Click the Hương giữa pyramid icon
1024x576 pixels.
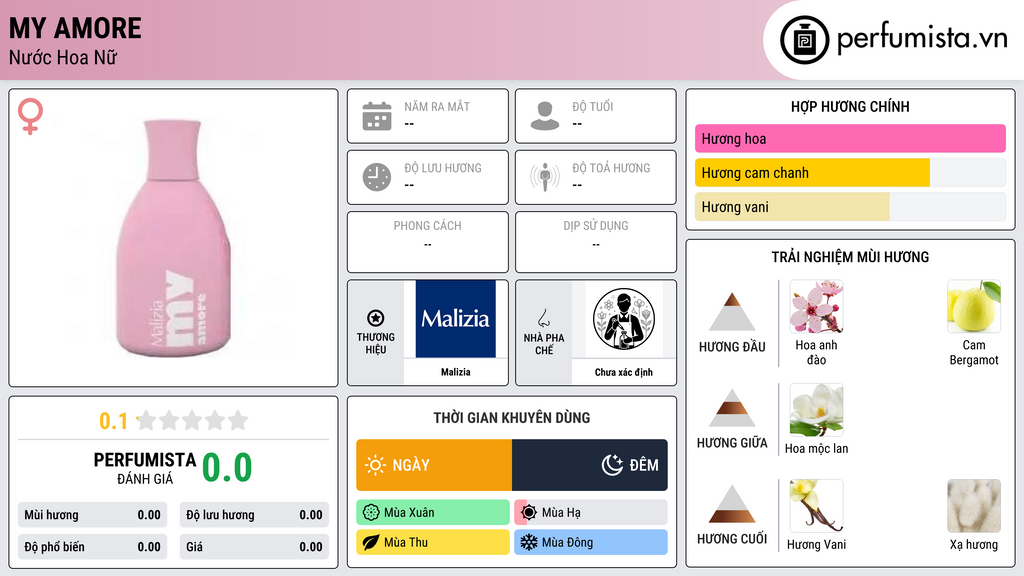[x=732, y=408]
